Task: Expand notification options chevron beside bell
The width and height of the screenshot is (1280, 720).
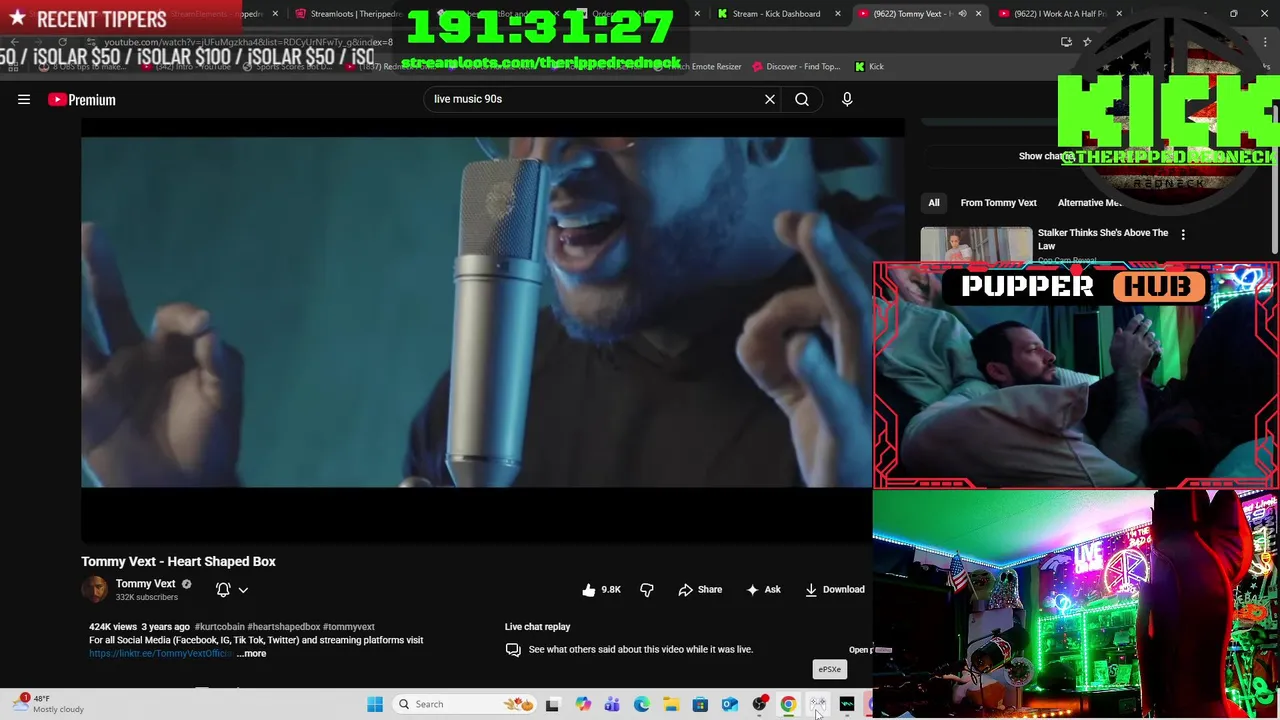Action: pyautogui.click(x=243, y=590)
